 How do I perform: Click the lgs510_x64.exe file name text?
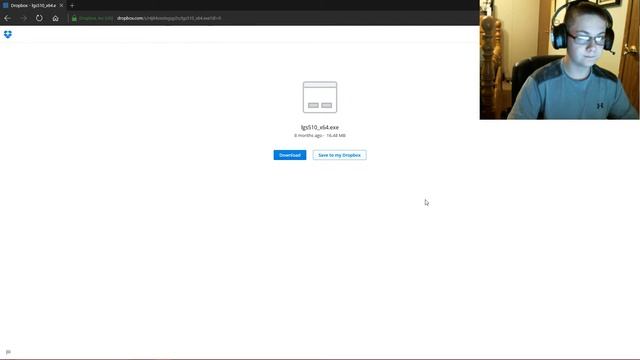320,127
